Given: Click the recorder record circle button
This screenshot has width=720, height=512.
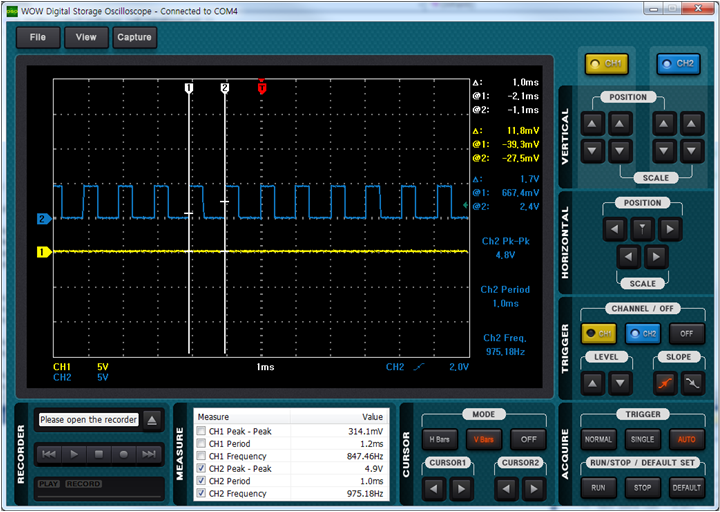Looking at the screenshot, I should coord(123,454).
